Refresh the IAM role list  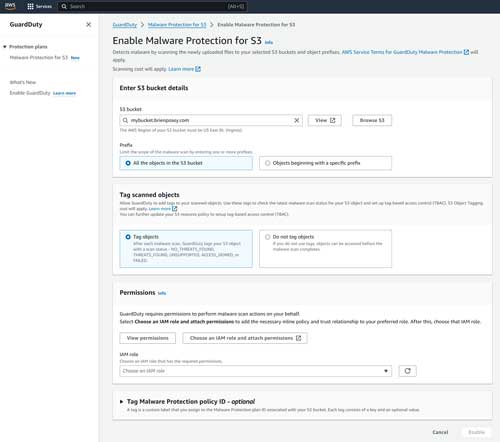(x=407, y=371)
